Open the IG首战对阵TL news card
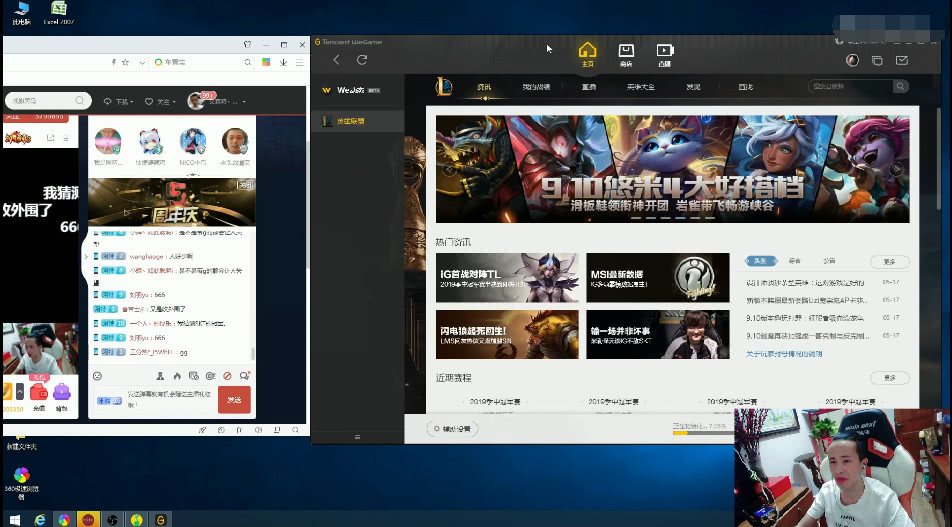 click(507, 277)
